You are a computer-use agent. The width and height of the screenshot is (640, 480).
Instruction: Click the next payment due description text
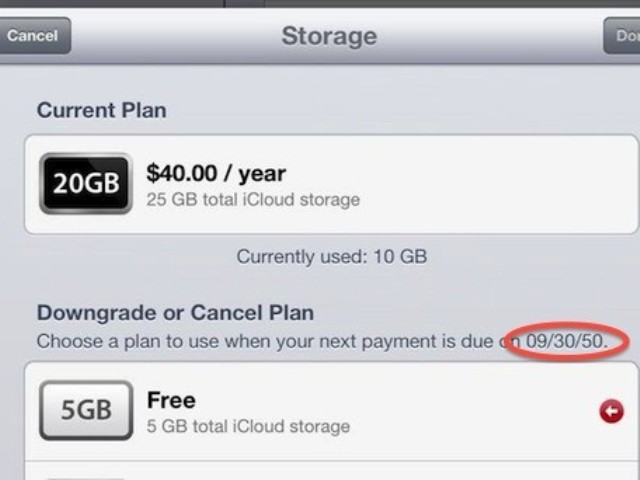[x=322, y=341]
